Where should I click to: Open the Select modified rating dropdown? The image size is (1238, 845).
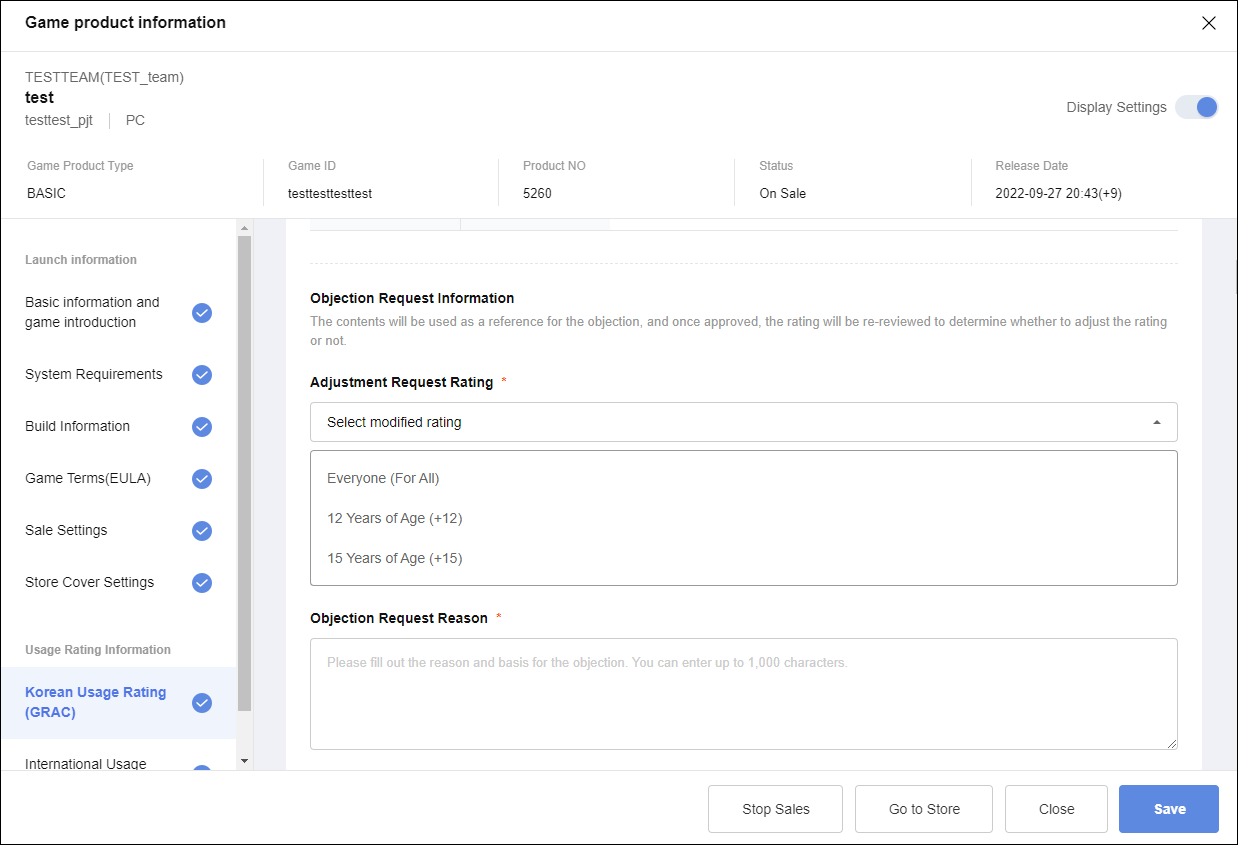click(x=743, y=422)
